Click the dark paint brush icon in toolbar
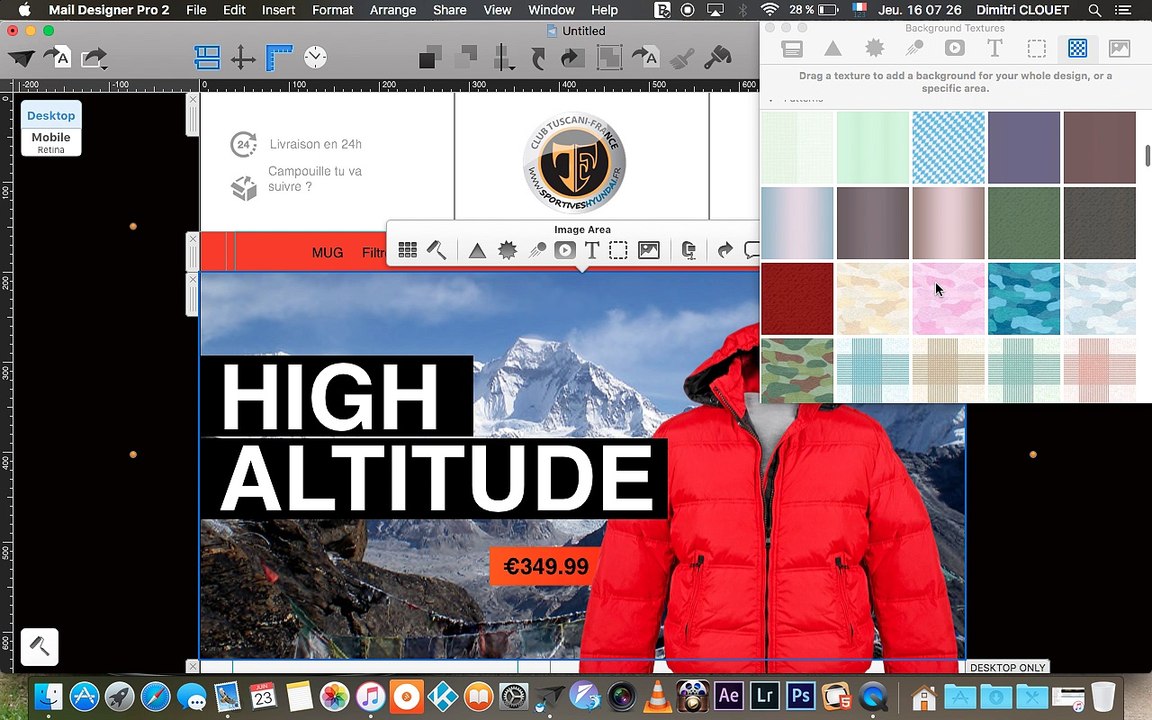Image resolution: width=1152 pixels, height=720 pixels. click(x=717, y=57)
